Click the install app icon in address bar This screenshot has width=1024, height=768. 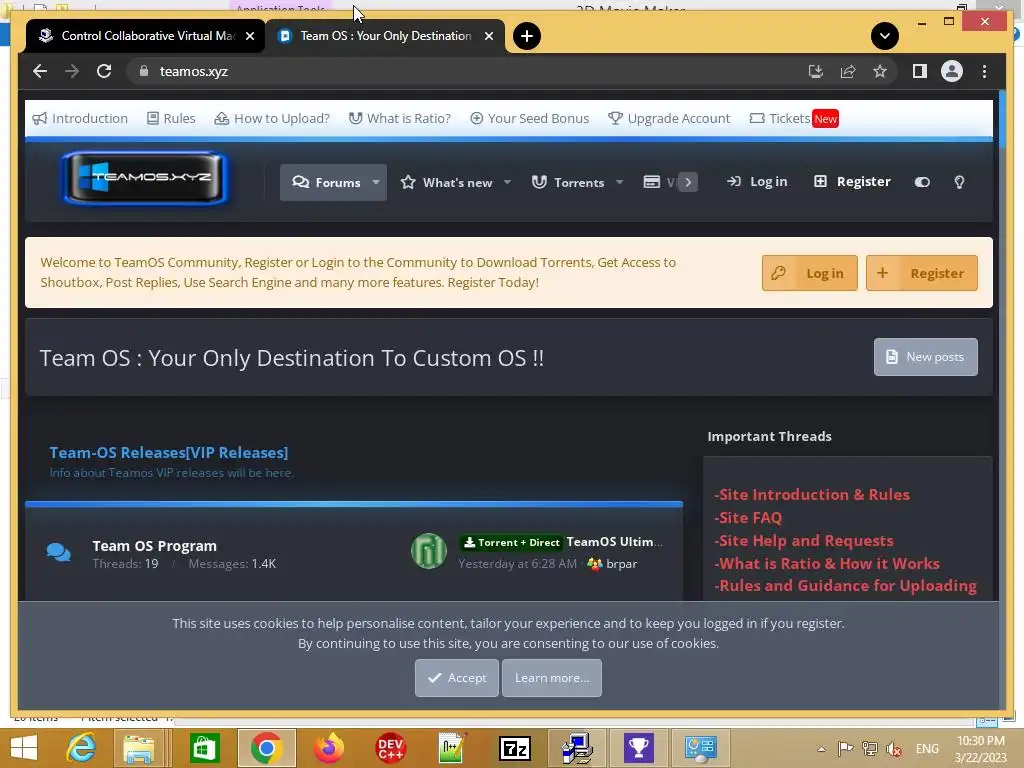(x=816, y=71)
